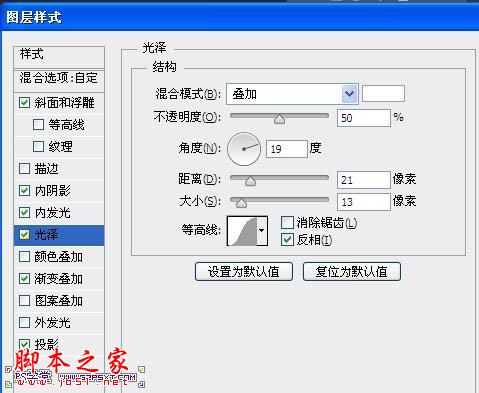The height and width of the screenshot is (393, 479).
Task: Select the 纹理 sub-style row
Action: pyautogui.click(x=59, y=147)
